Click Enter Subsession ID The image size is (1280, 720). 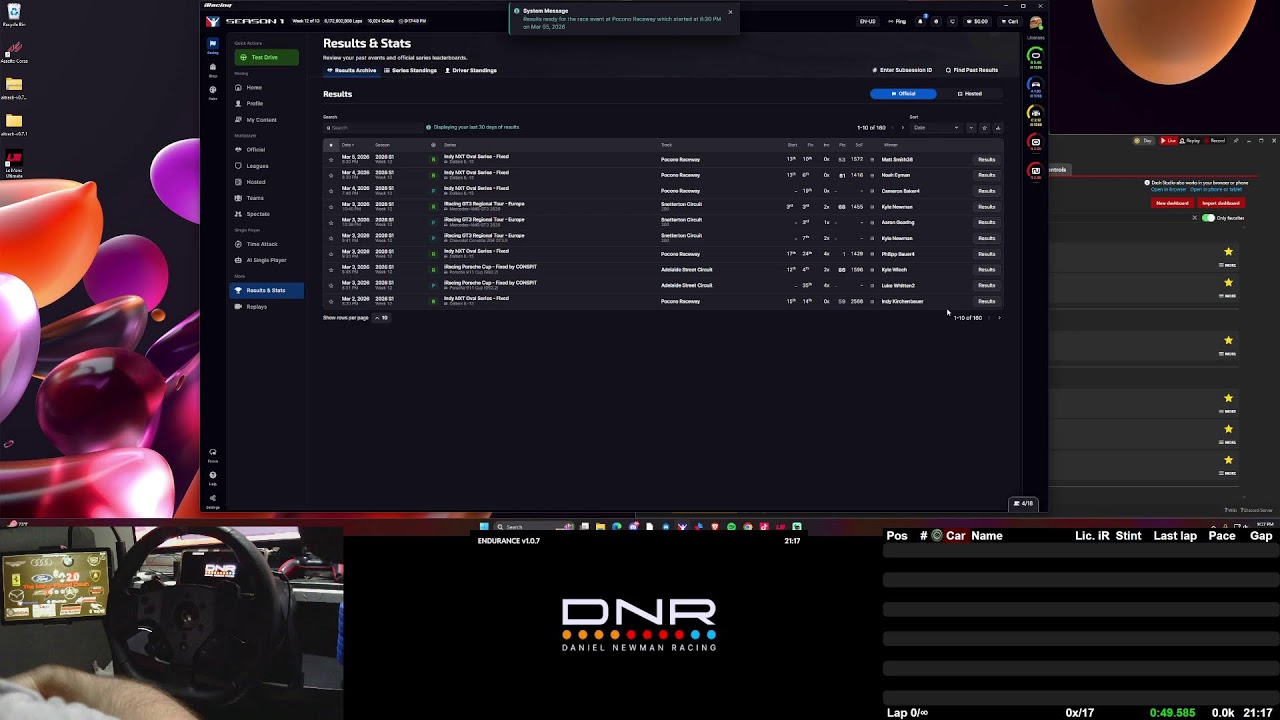tap(902, 70)
